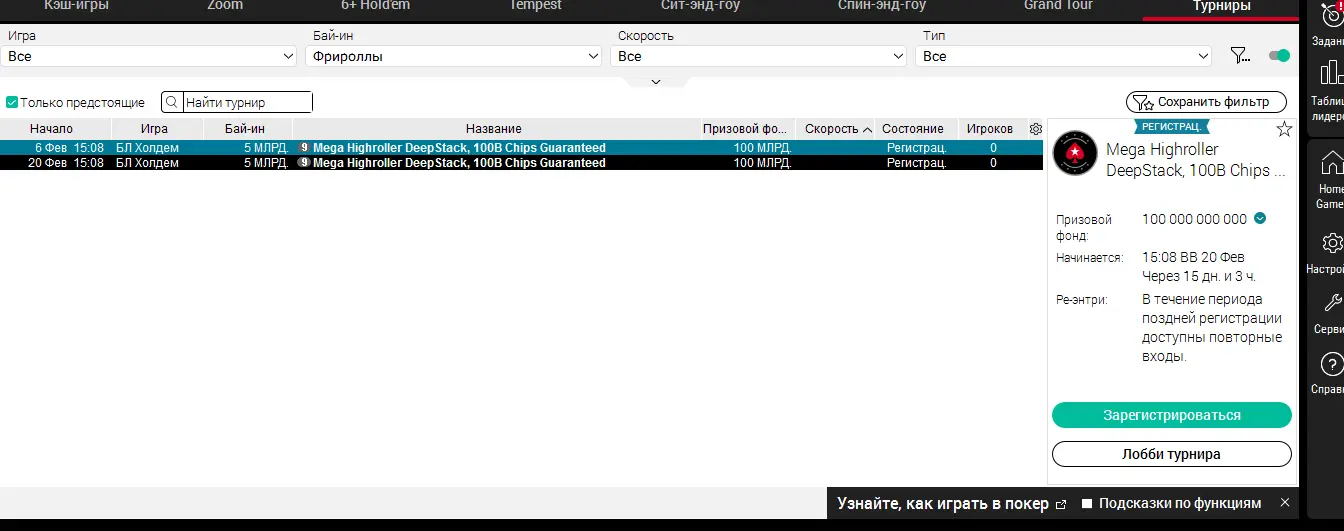Open Настройки gear in sidebar
Screen dimensions: 1344x531
click(x=1332, y=243)
